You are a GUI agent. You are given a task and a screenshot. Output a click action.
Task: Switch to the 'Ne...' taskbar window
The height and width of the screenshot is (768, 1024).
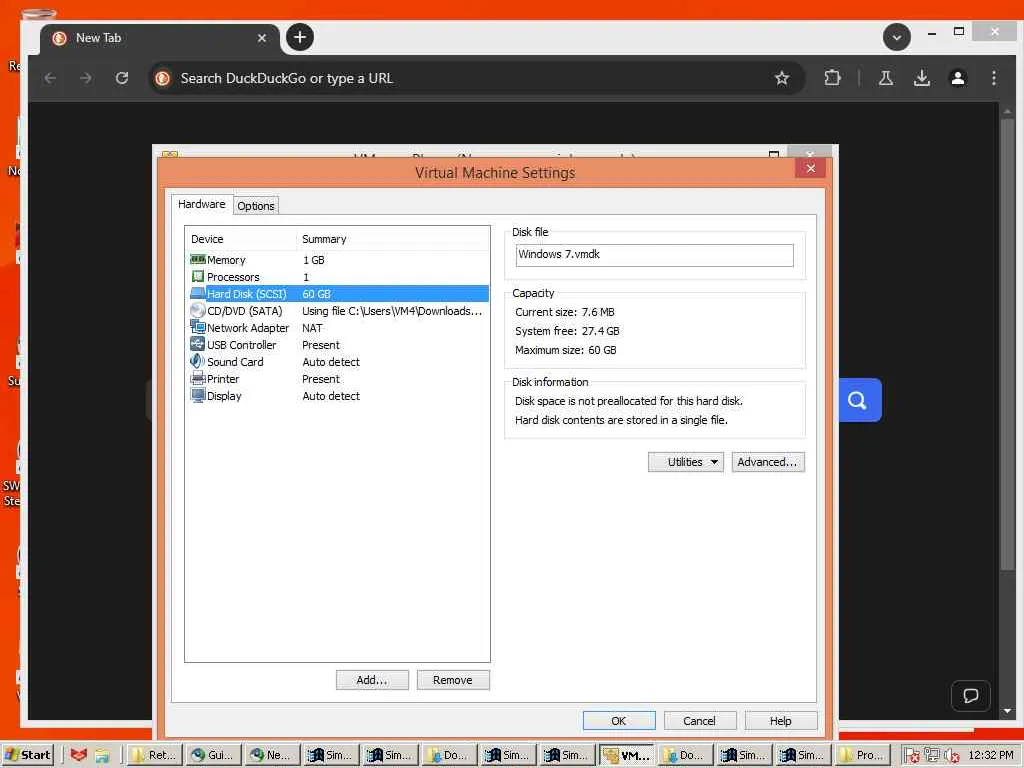272,755
